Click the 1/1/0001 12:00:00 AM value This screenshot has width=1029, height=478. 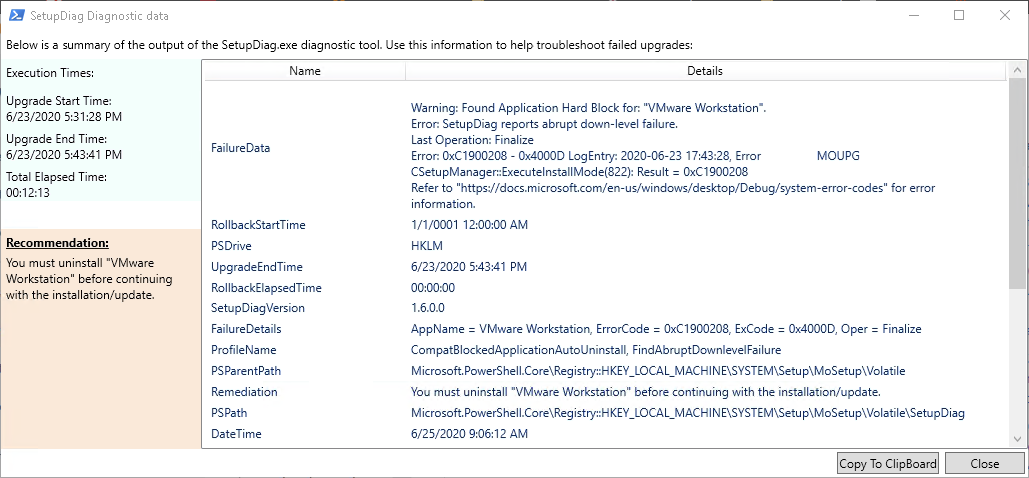coord(469,225)
